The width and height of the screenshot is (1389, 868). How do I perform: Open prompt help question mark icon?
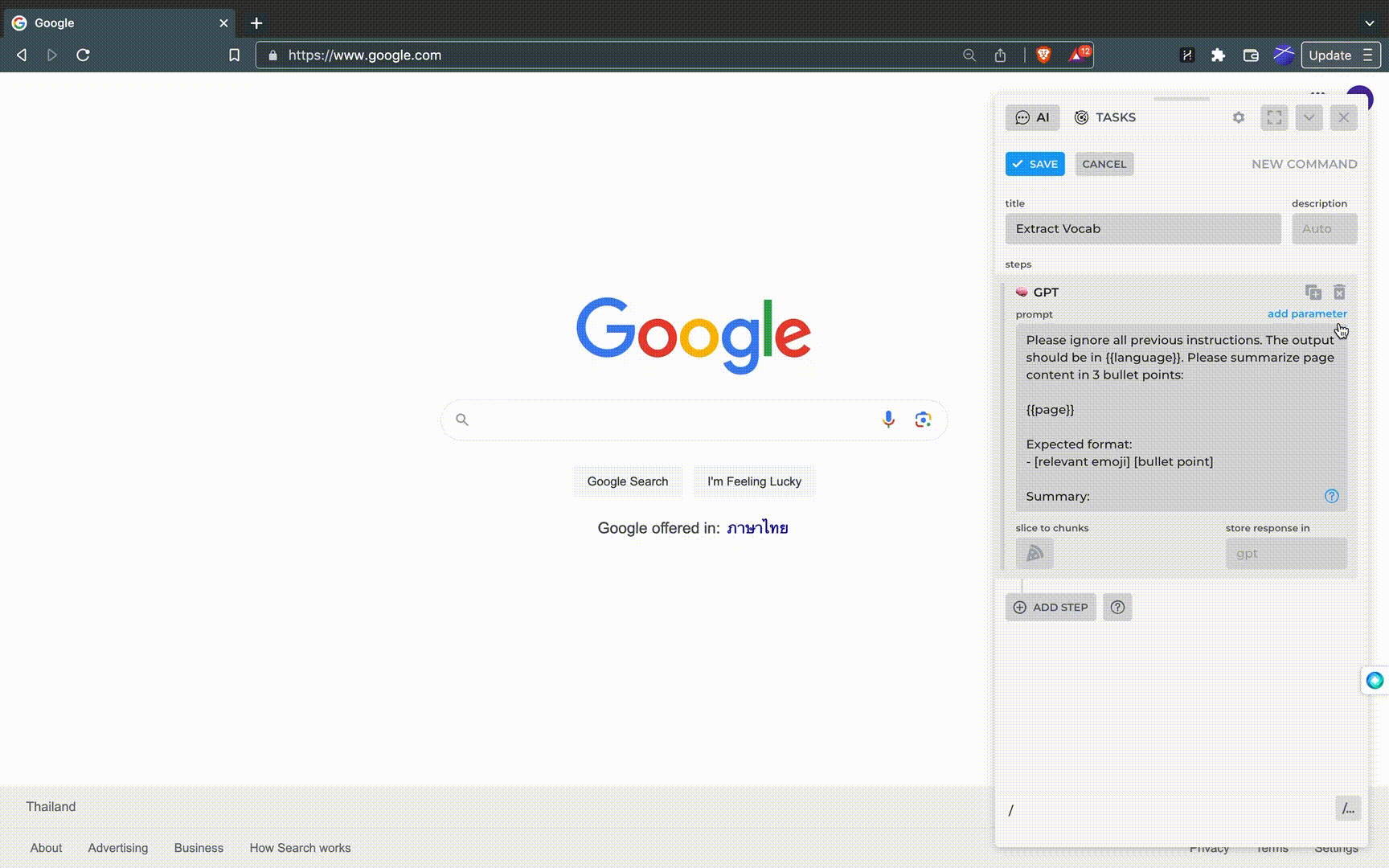(1332, 496)
